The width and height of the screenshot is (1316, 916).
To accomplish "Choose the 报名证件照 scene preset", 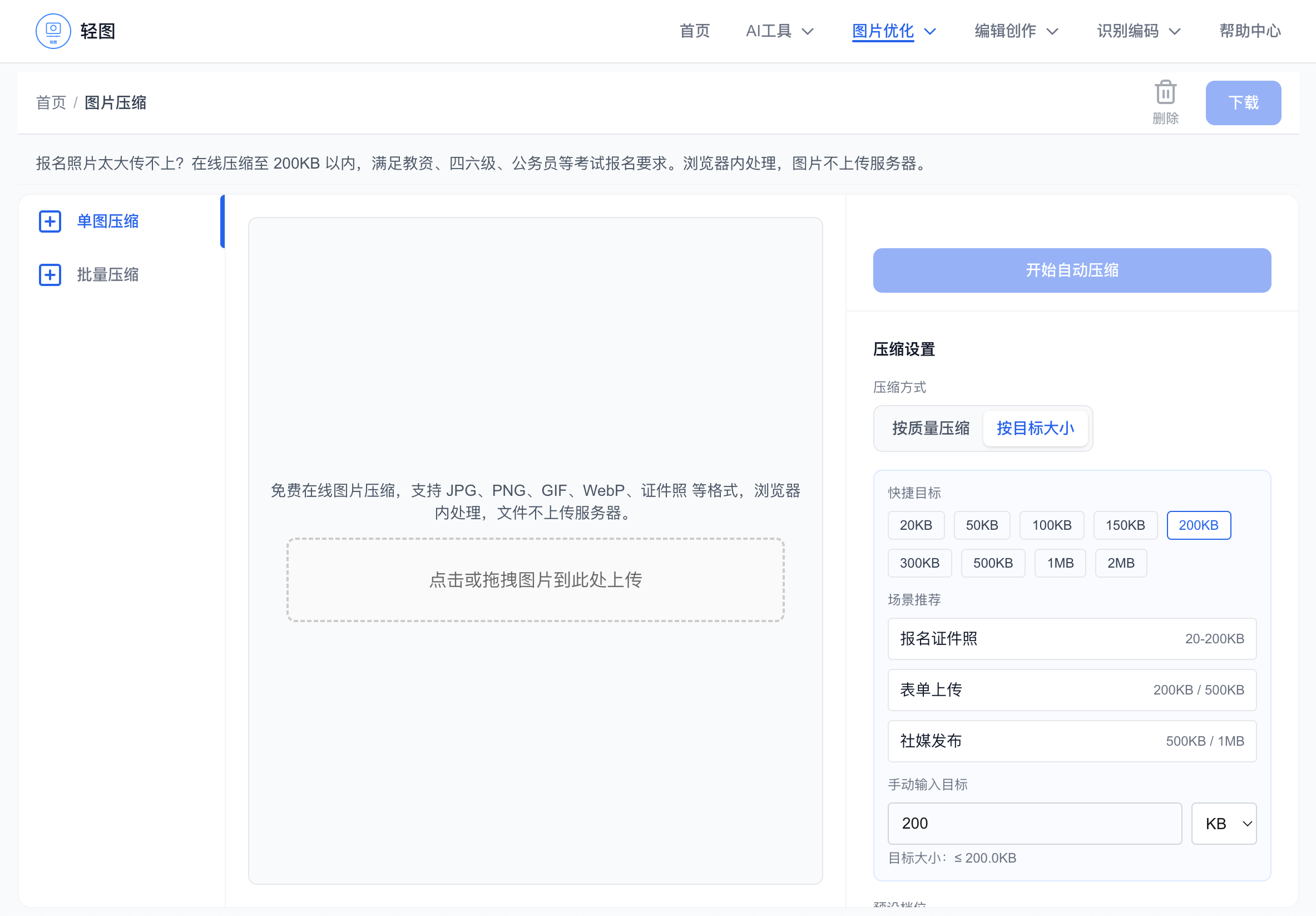I will 1072,639.
